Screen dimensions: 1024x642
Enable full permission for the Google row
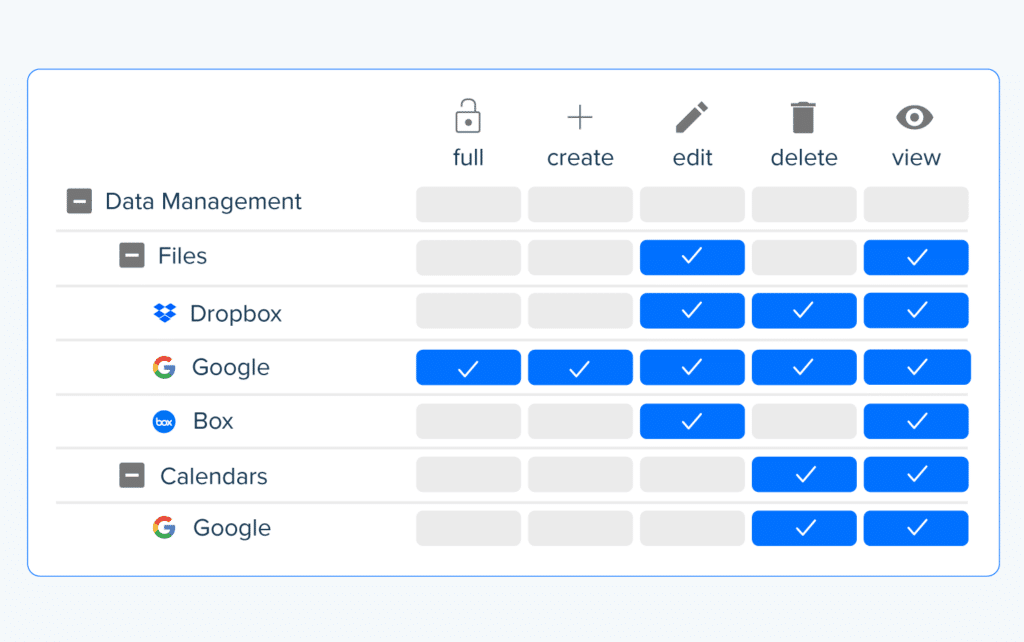(468, 367)
